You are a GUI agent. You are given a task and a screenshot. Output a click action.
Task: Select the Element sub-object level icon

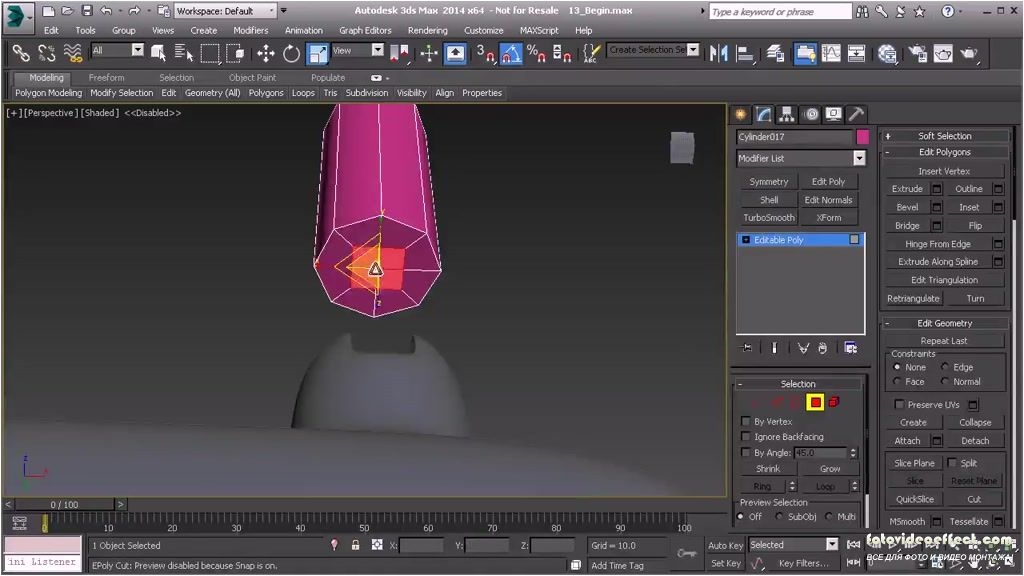(x=834, y=402)
